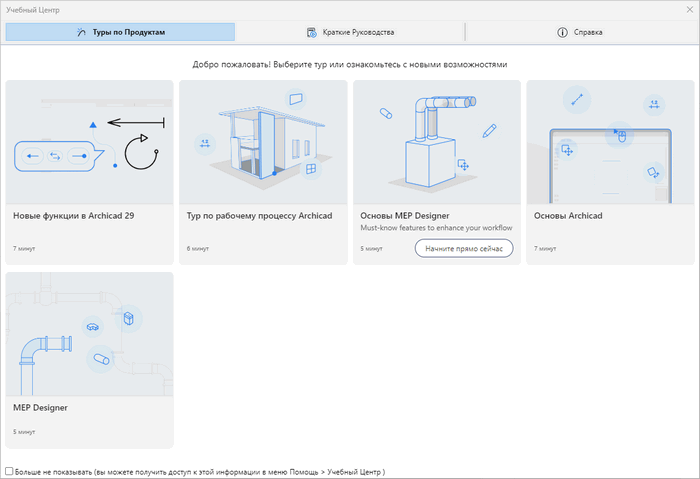Open the Основы Archicad tour thumbnail
Screen dimensions: 700x479
[610, 142]
